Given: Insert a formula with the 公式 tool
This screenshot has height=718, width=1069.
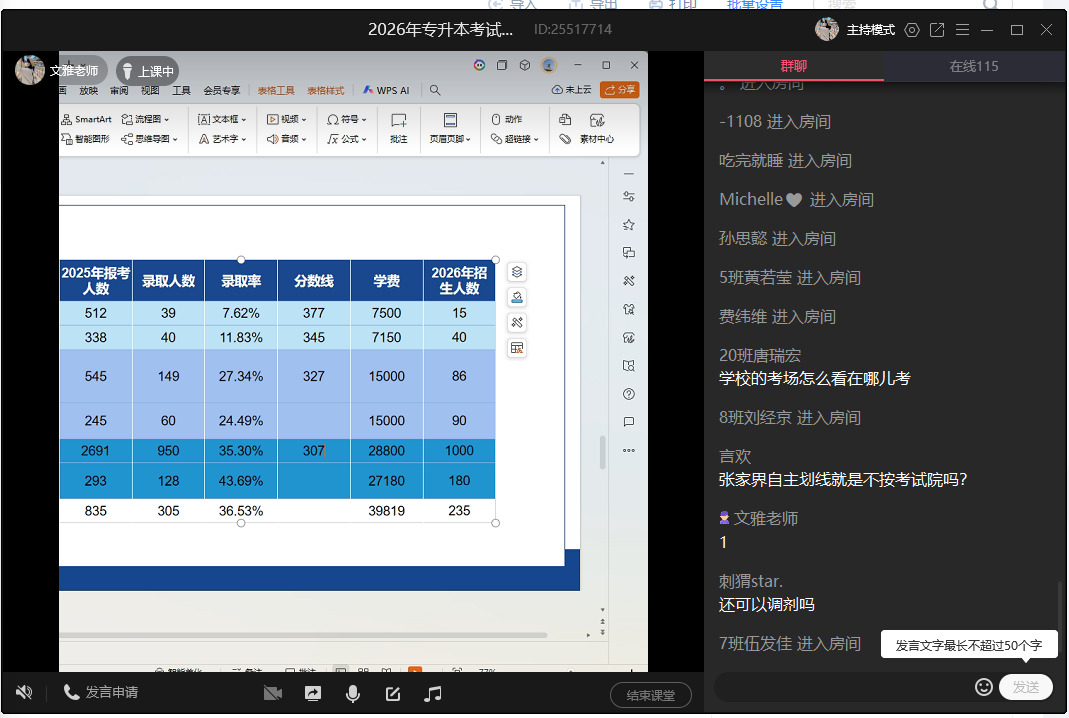Looking at the screenshot, I should point(350,138).
